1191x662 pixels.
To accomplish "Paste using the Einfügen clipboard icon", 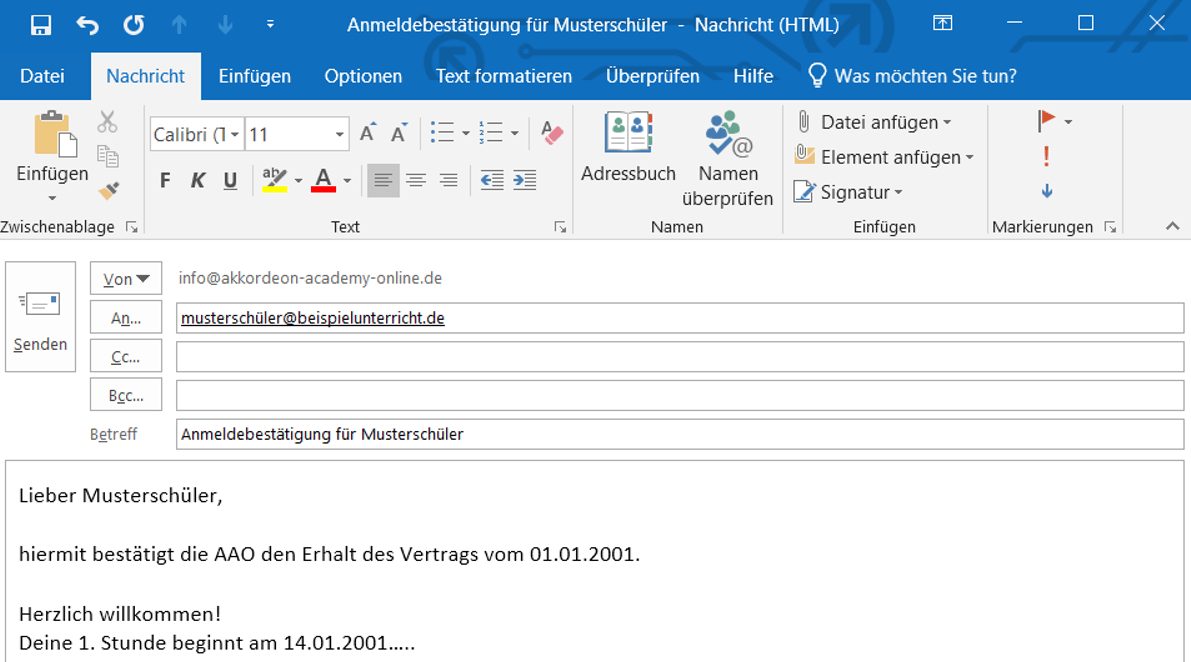I will 53,134.
